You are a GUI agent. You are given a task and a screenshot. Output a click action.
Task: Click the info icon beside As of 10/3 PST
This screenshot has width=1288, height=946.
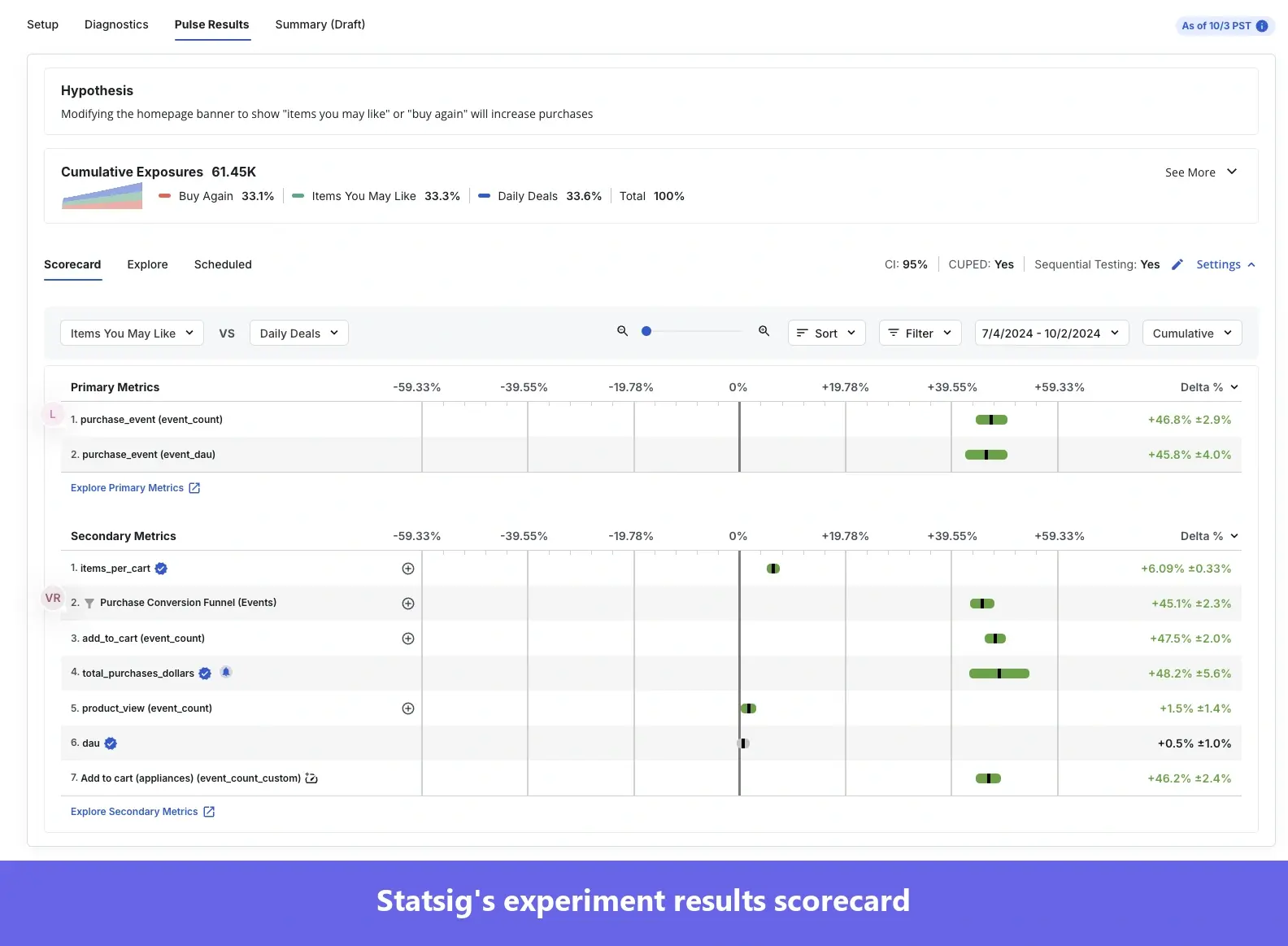tap(1262, 26)
